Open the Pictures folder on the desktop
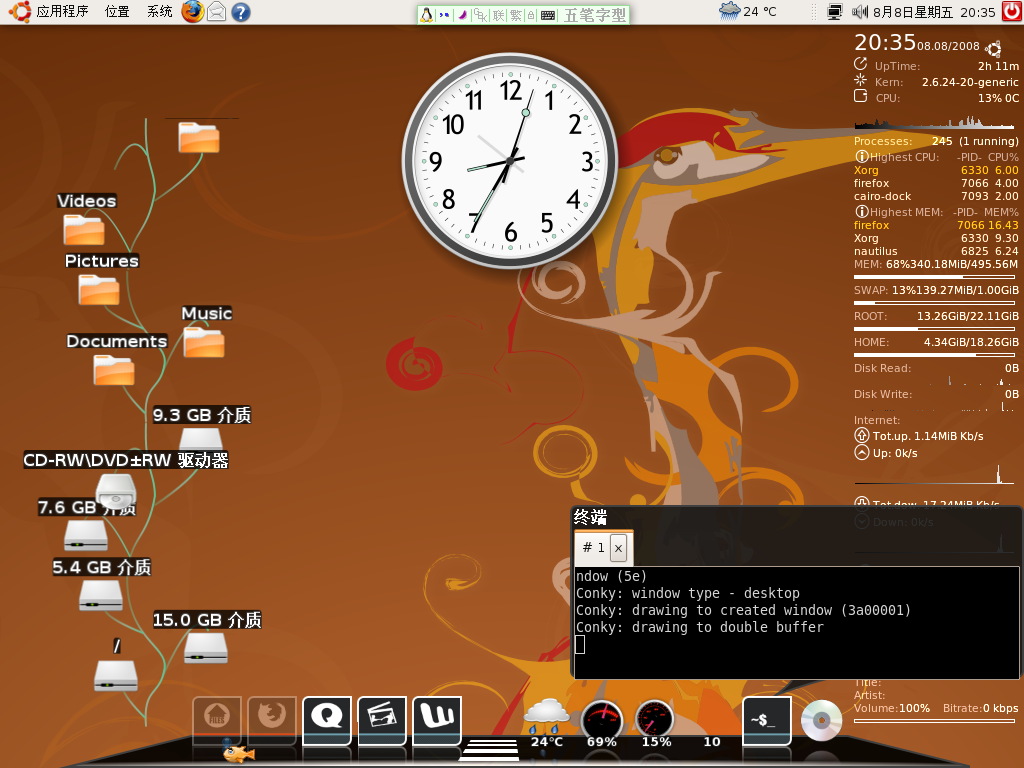 tap(99, 289)
